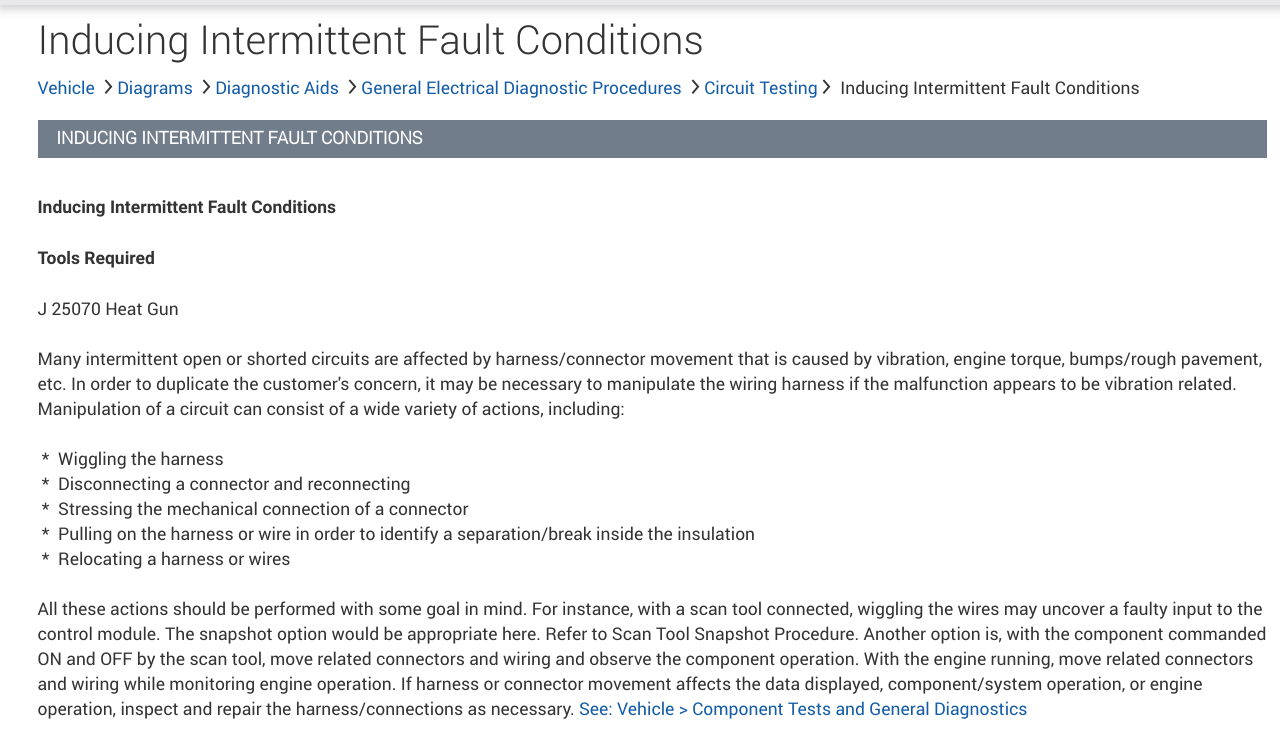Click the bold Tools Required heading
The image size is (1280, 736).
click(x=96, y=258)
